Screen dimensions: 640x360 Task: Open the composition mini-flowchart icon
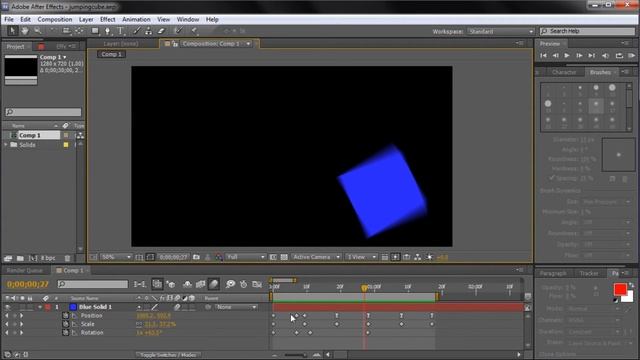pyautogui.click(x=140, y=284)
